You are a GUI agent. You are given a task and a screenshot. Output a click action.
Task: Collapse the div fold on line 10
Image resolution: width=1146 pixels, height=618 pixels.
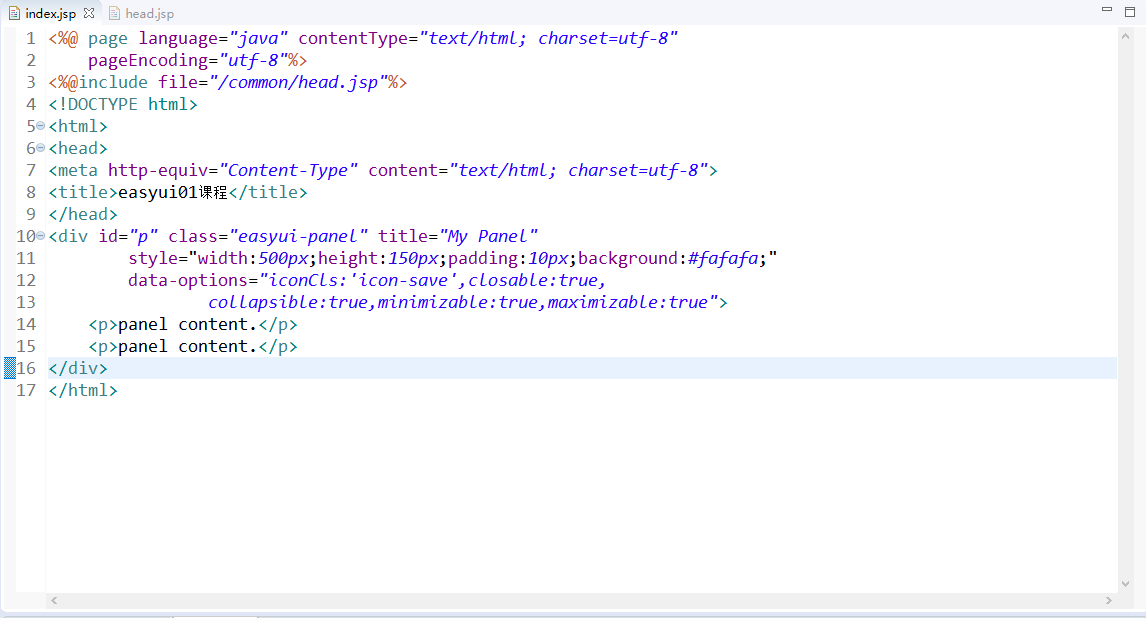(40, 235)
